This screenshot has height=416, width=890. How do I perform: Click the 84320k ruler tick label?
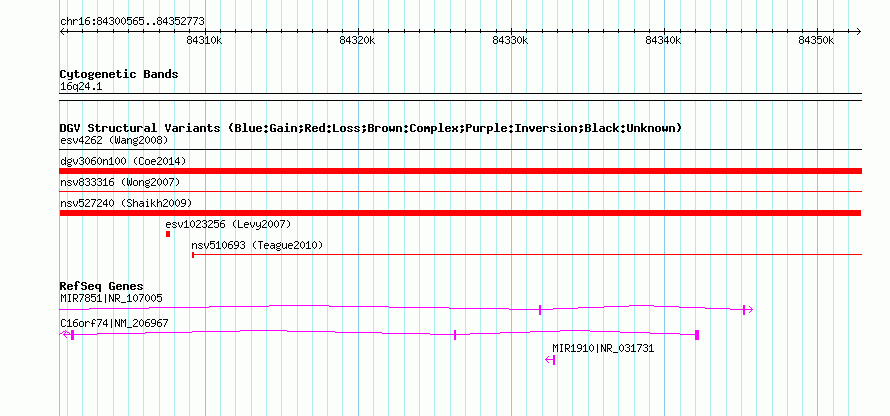coord(357,40)
